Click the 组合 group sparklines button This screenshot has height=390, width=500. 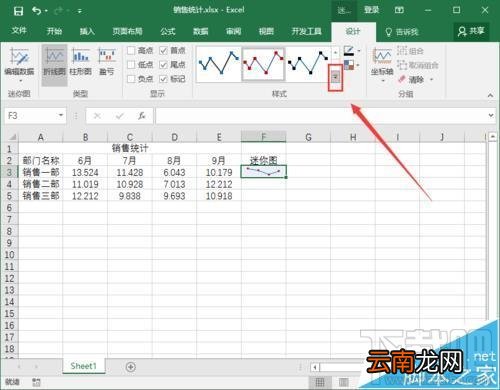[410, 51]
